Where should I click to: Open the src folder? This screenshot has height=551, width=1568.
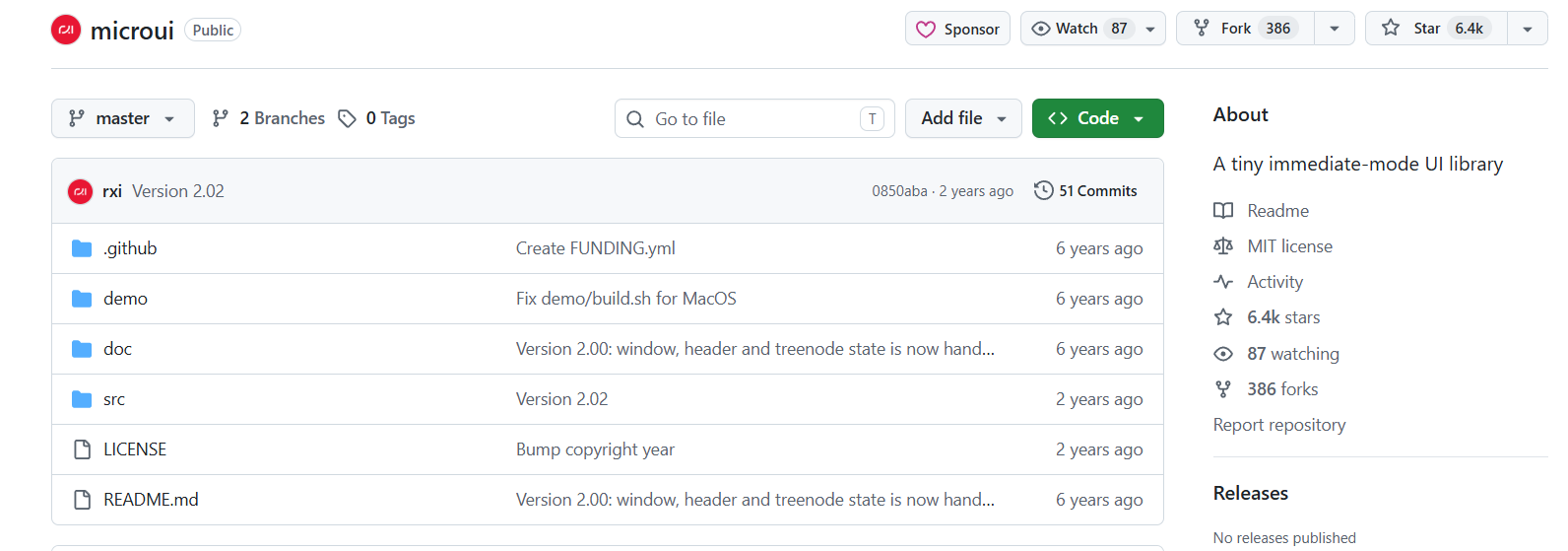pos(114,399)
